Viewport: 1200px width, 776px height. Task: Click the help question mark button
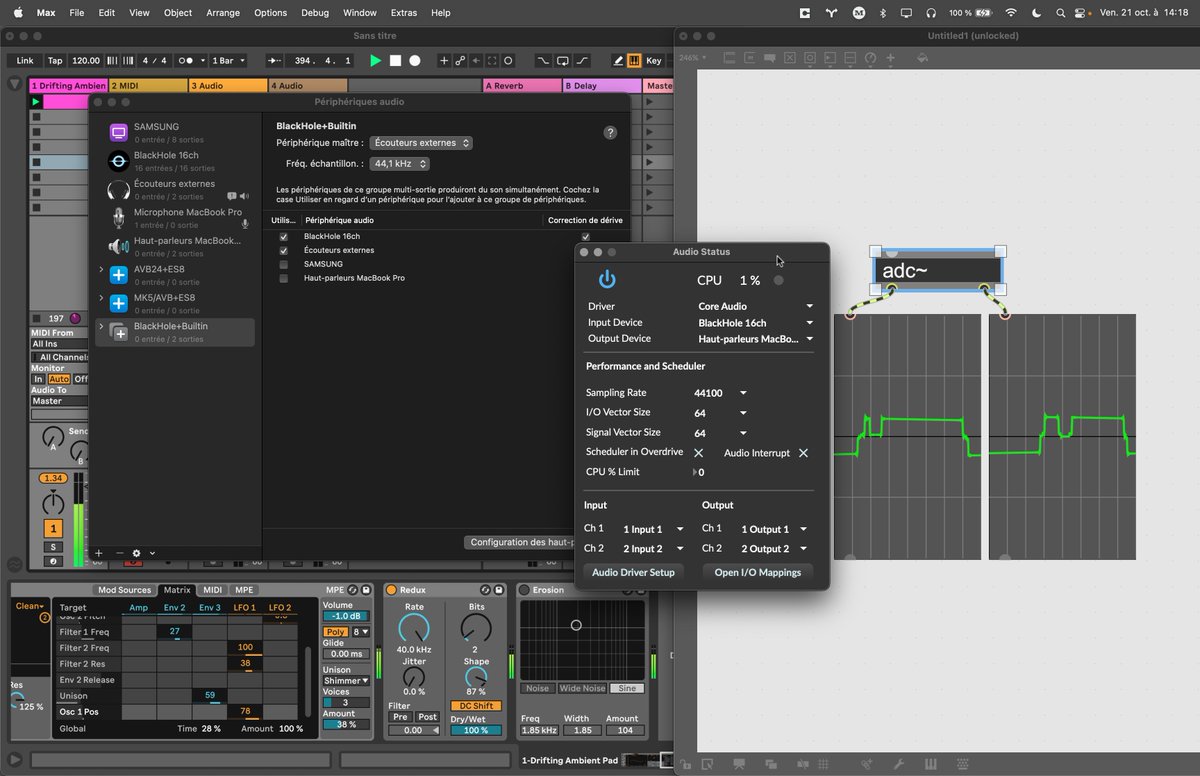pyautogui.click(x=610, y=132)
